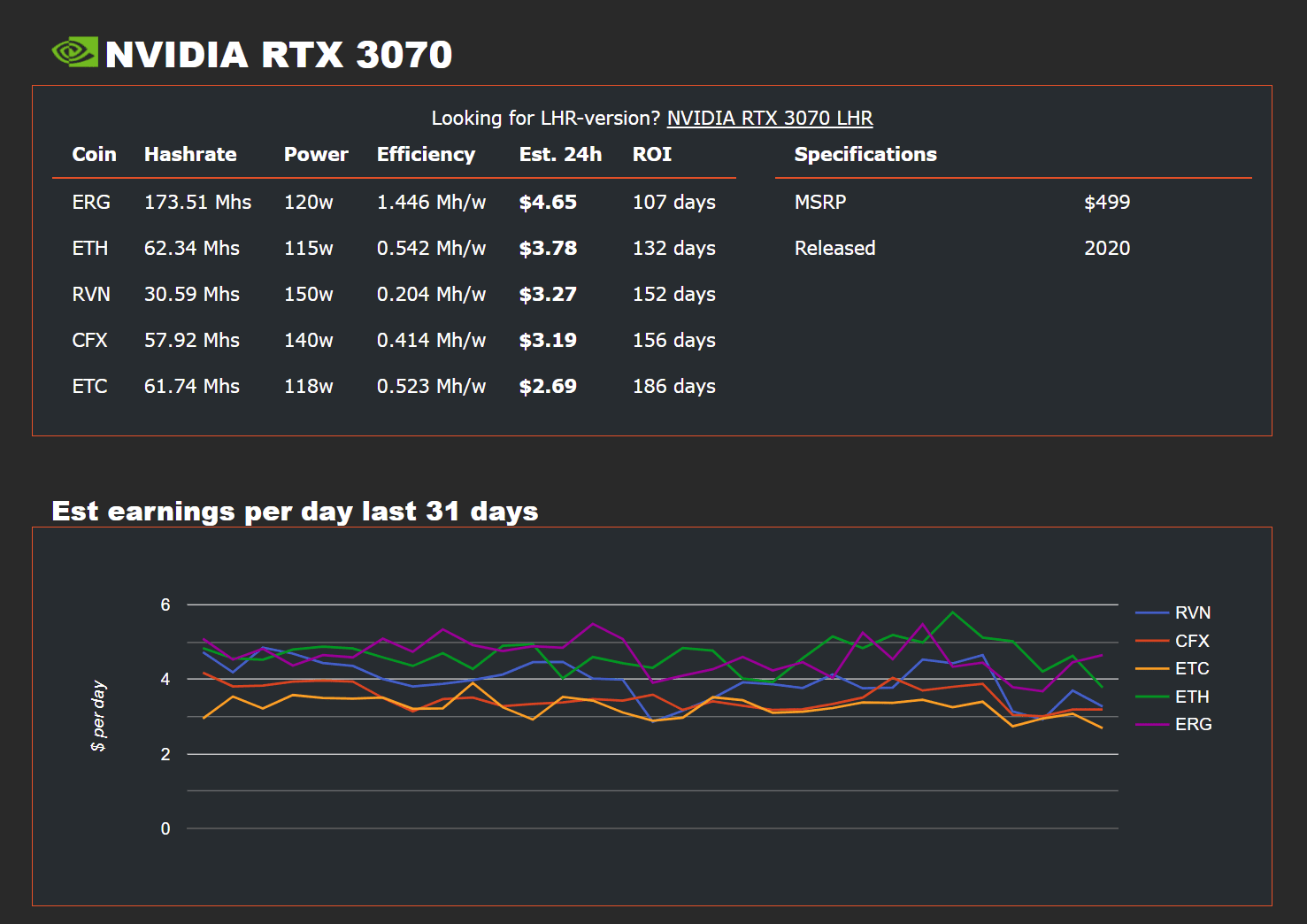Click the 173.51 Mhs hashrate value
This screenshot has height=924, width=1307.
click(x=197, y=202)
